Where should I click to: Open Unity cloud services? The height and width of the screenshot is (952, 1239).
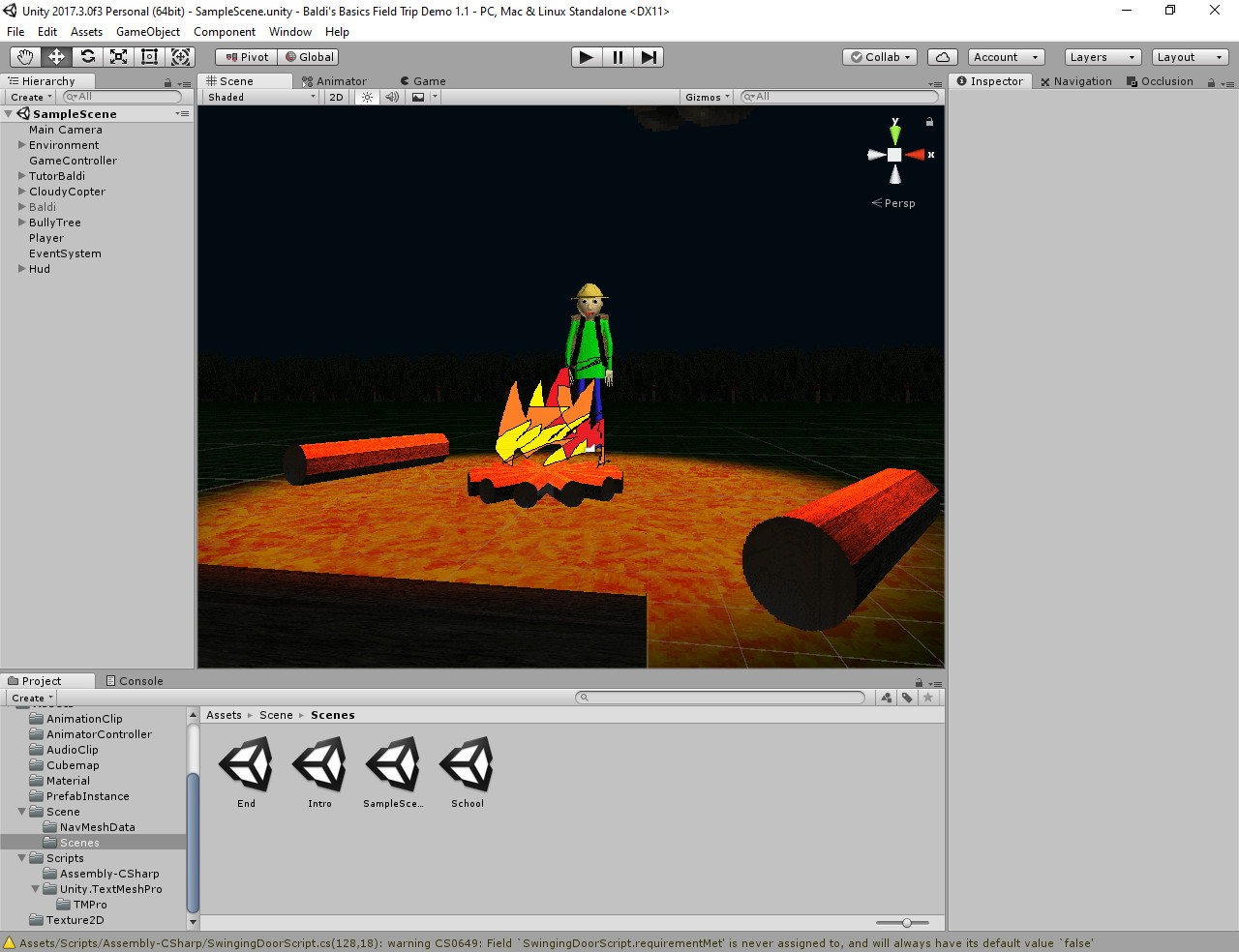coord(942,56)
